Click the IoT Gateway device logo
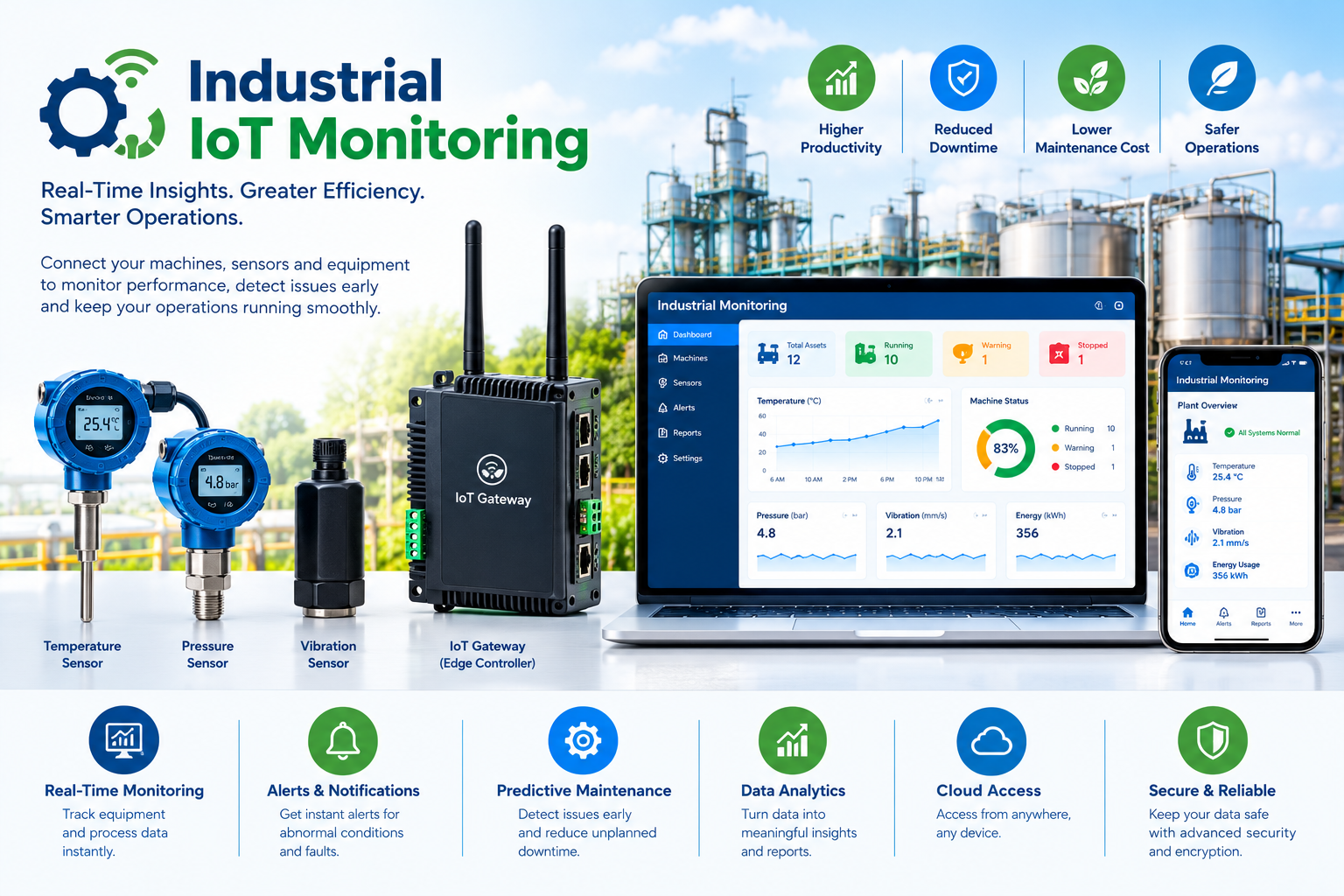 coord(492,470)
